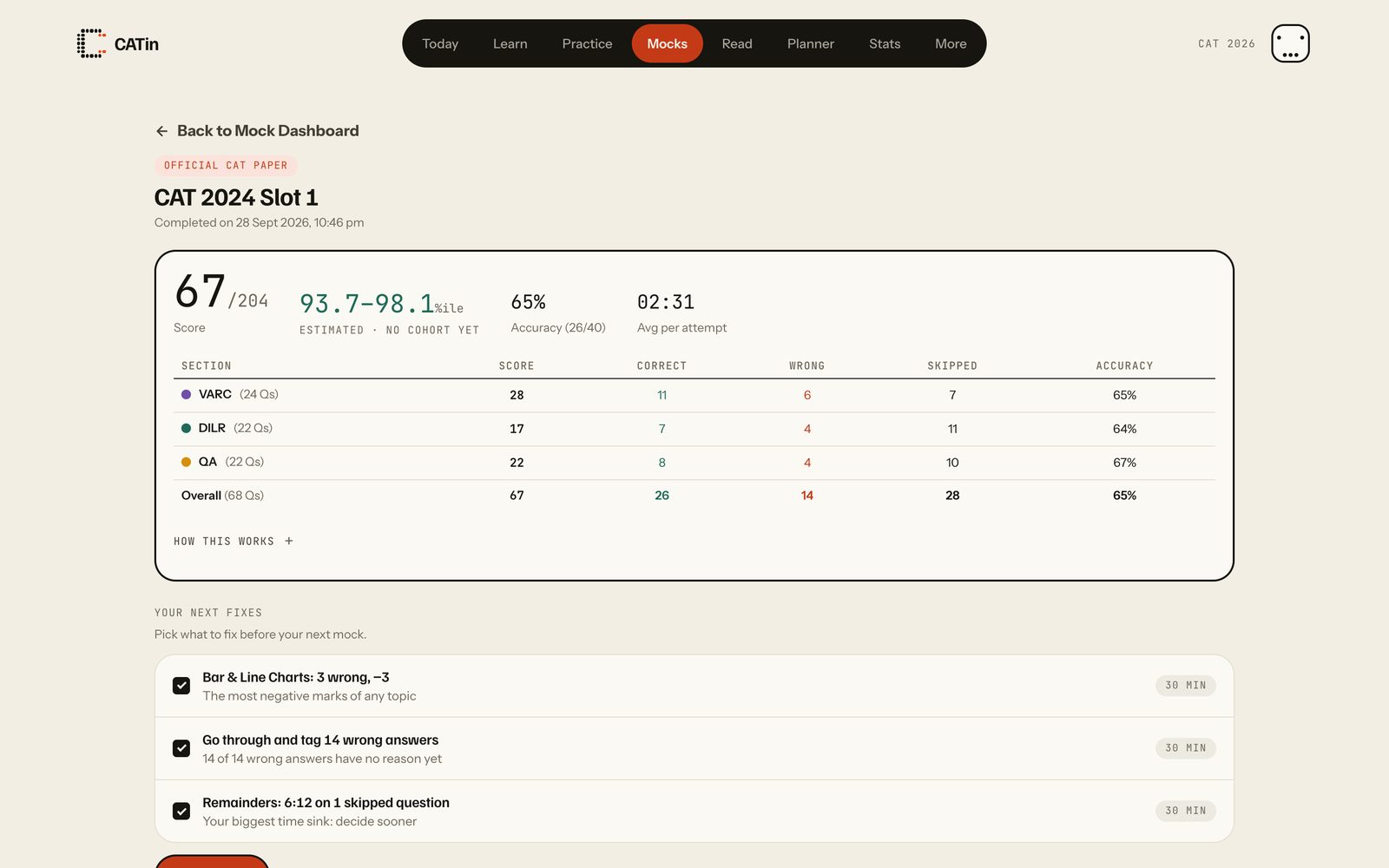Click the green DILR section dot
Viewport: 1389px width, 868px height.
(x=186, y=428)
